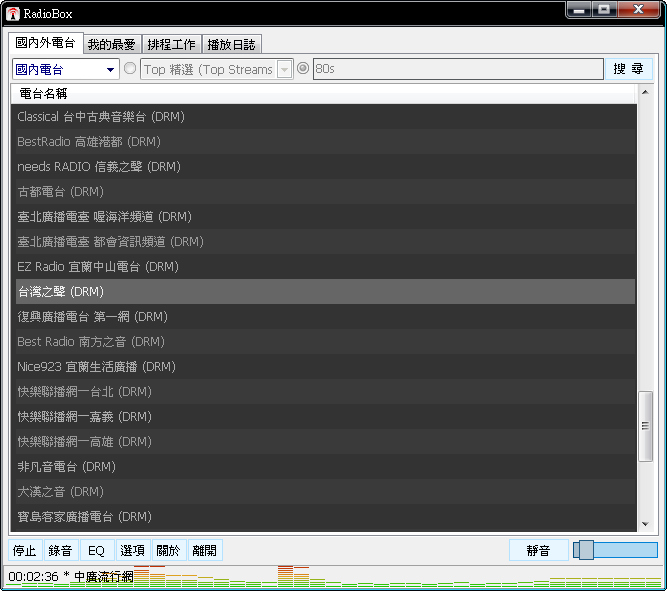Open the Top 精選 (Top Streams) combo box
Screen dimensions: 667x591
[x=217, y=69]
